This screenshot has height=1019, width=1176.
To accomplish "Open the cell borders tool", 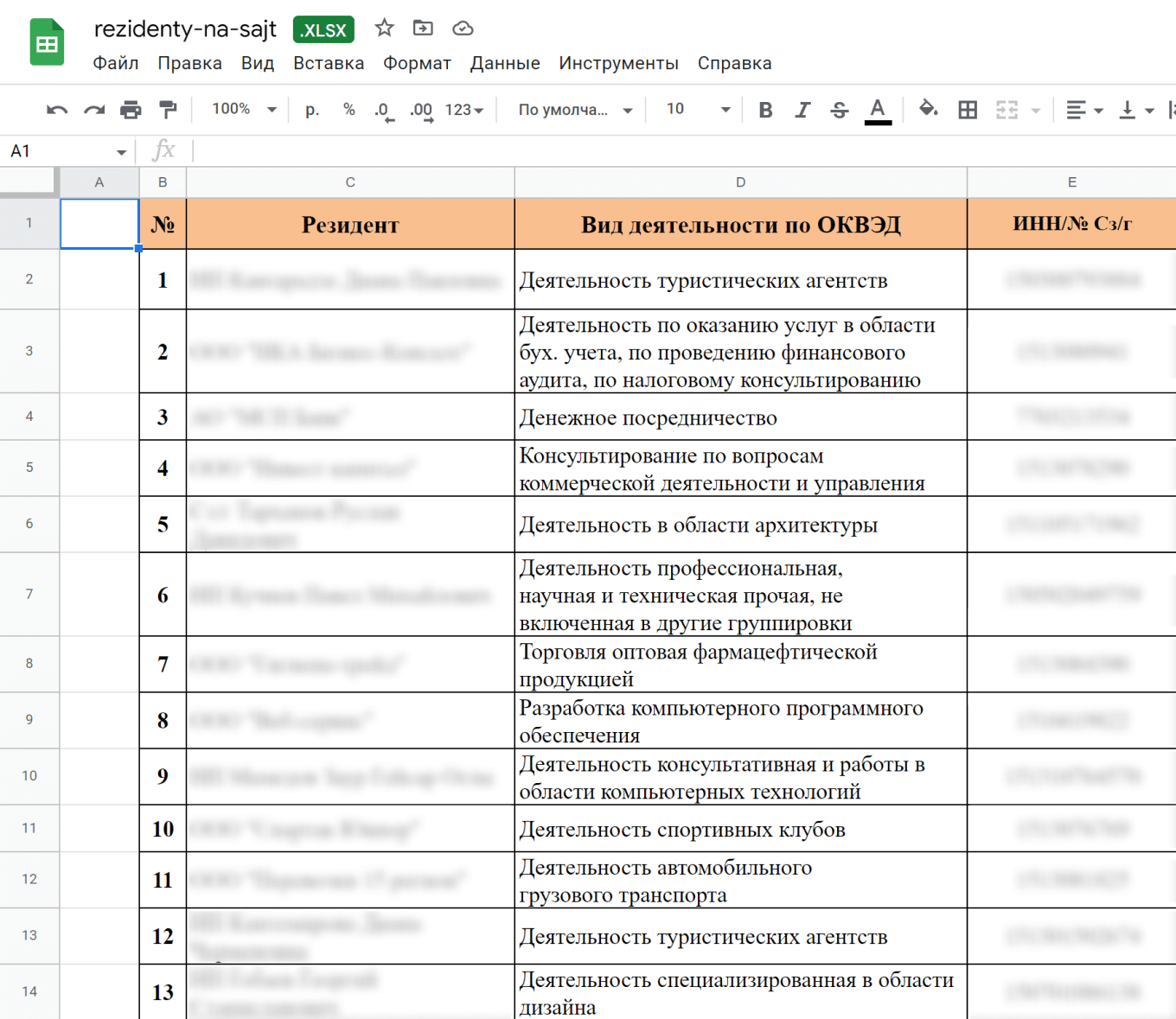I will point(968,110).
